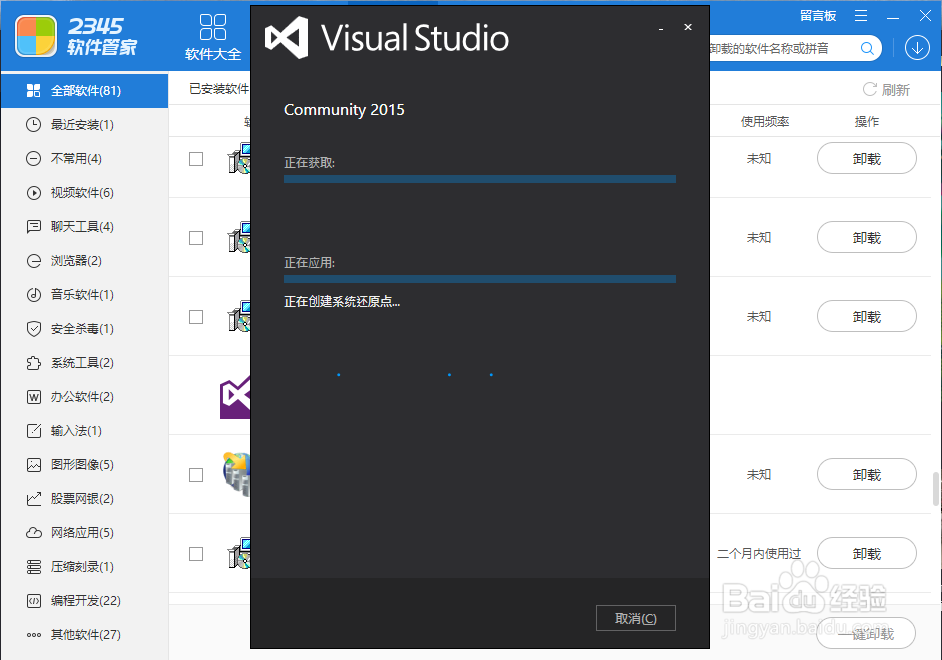Click 卸载 in the 二个月内使用过 row
The height and width of the screenshot is (660, 942).
point(866,553)
